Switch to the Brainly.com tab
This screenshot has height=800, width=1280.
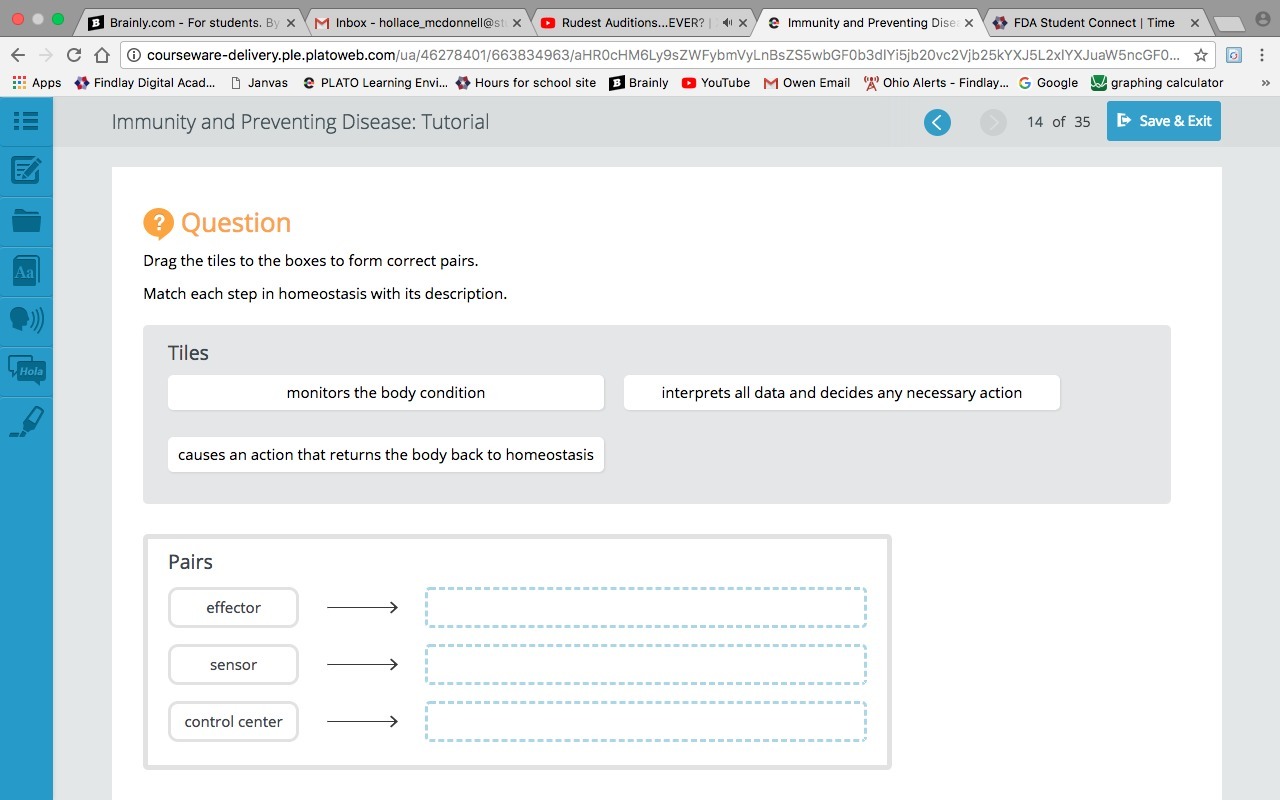[x=190, y=22]
